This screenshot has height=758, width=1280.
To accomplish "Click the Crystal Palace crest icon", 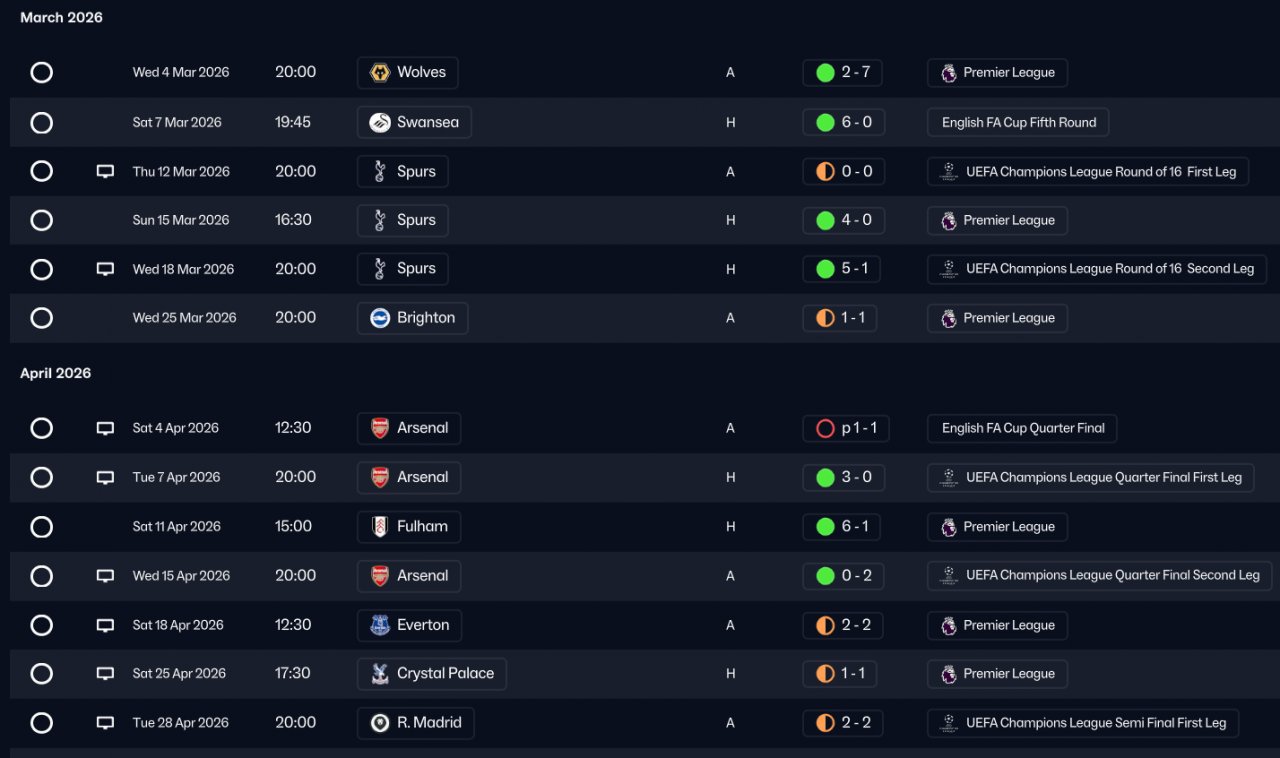I will click(380, 673).
